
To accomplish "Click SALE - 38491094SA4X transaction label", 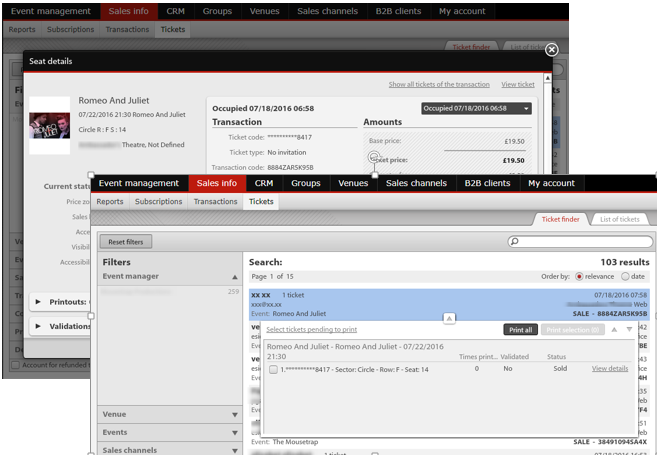I will click(610, 442).
